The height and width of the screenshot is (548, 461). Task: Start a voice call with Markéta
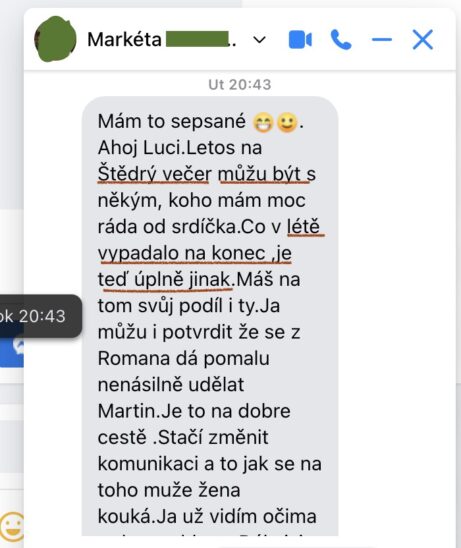click(x=341, y=39)
